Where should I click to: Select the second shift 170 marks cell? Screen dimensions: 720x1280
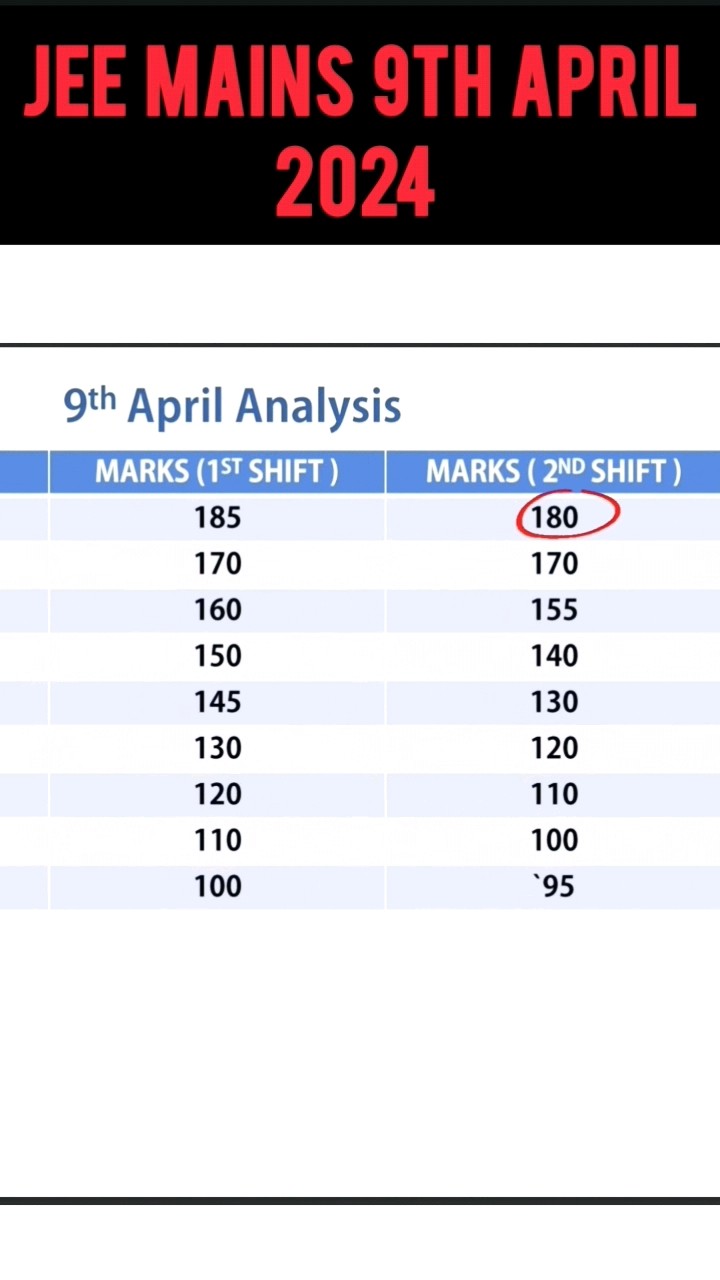click(554, 564)
